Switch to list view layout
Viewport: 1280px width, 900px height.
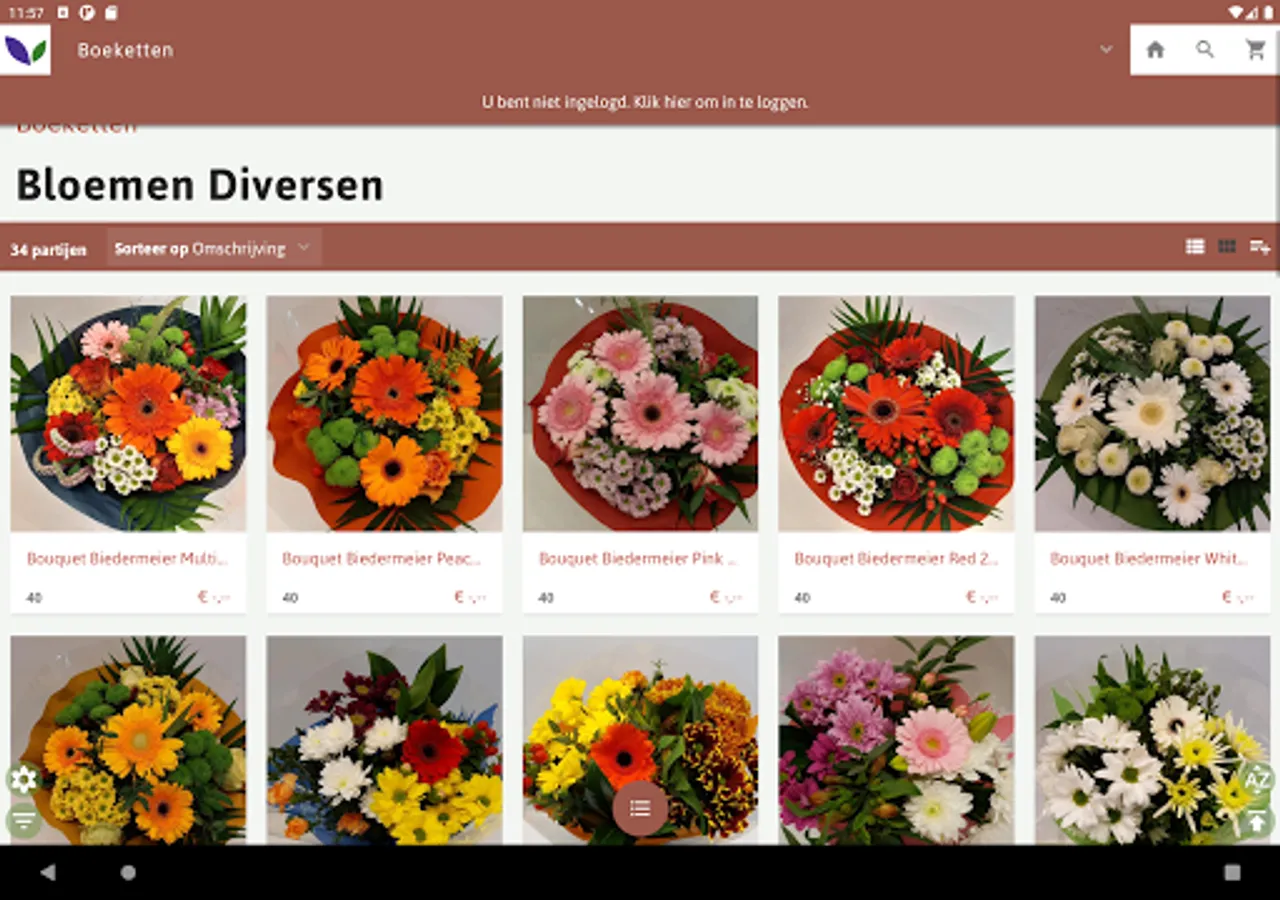(1195, 247)
